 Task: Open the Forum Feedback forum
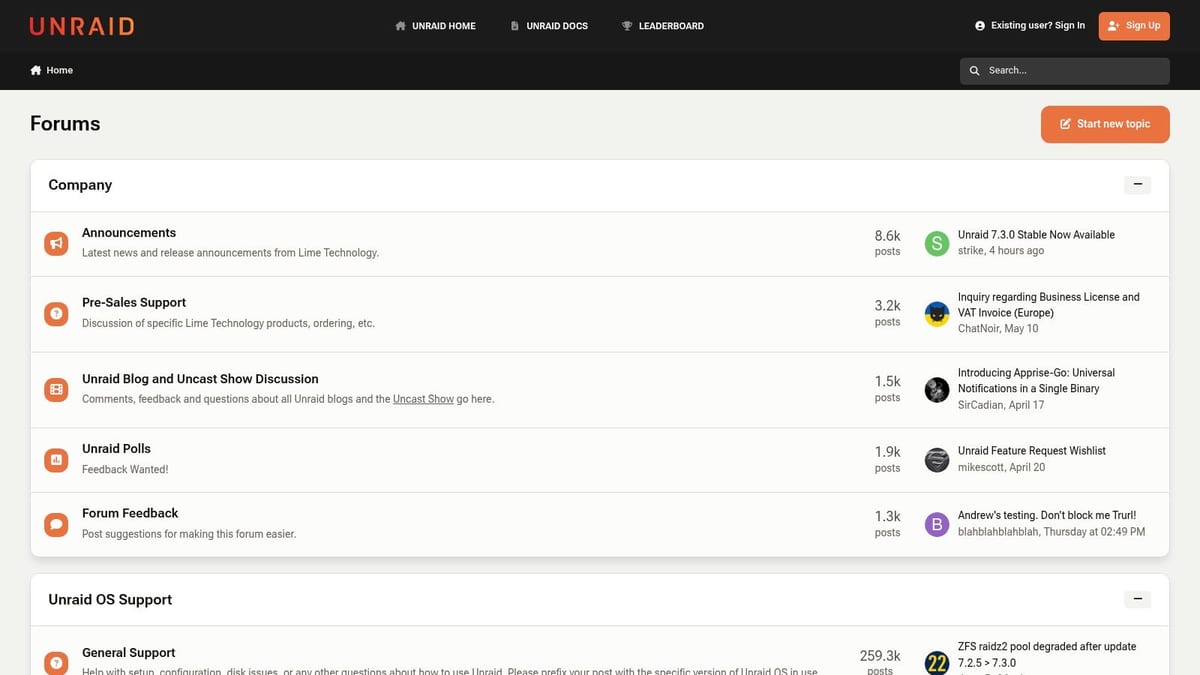coord(130,513)
